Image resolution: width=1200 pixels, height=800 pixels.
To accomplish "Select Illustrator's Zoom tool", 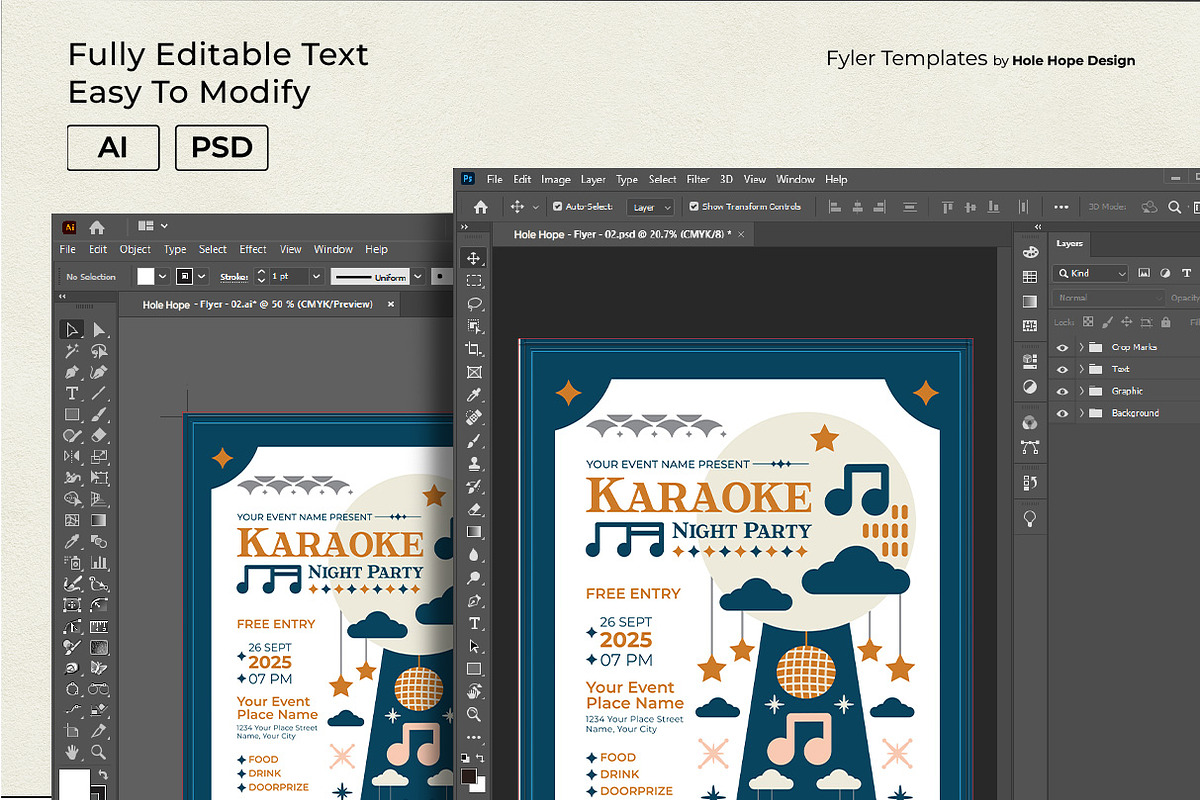I will click(x=99, y=752).
